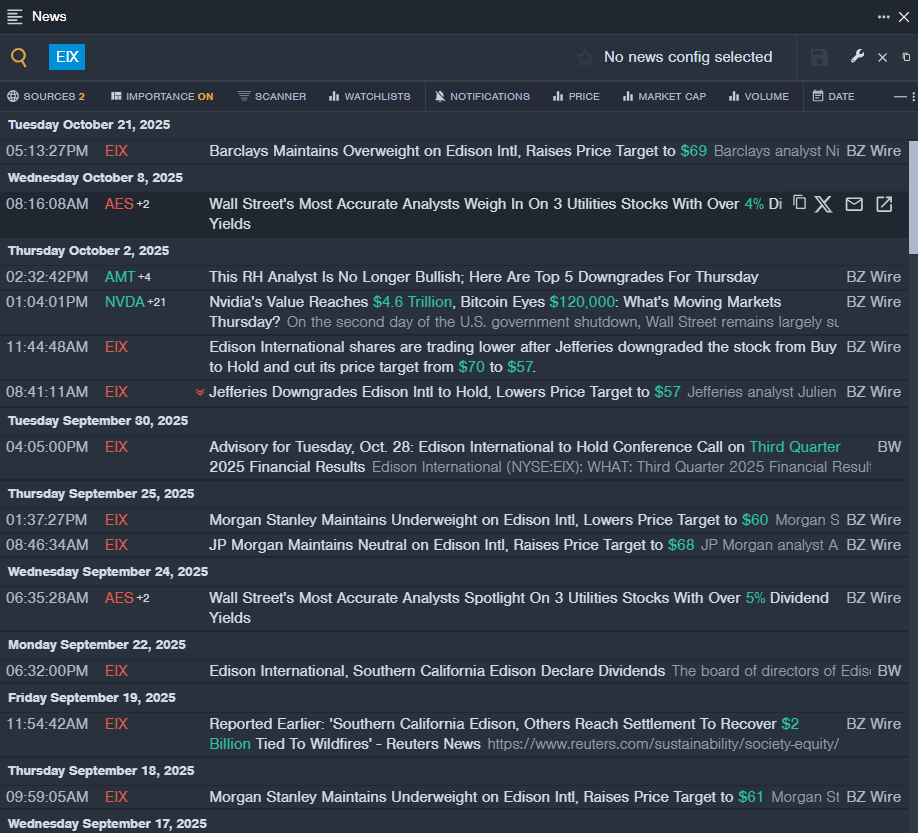Open the wrench settings tool
The height and width of the screenshot is (833, 918).
[x=857, y=57]
